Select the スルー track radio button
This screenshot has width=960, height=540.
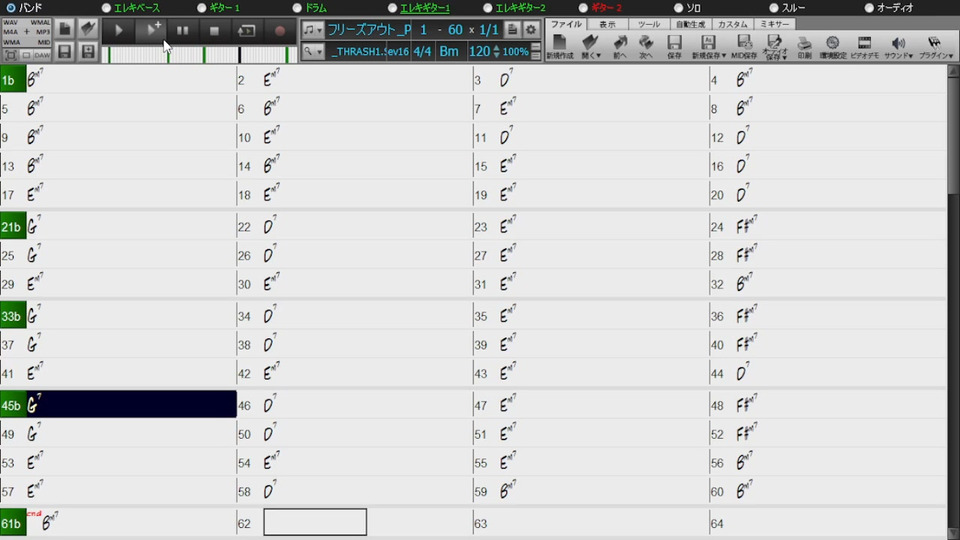tap(774, 8)
